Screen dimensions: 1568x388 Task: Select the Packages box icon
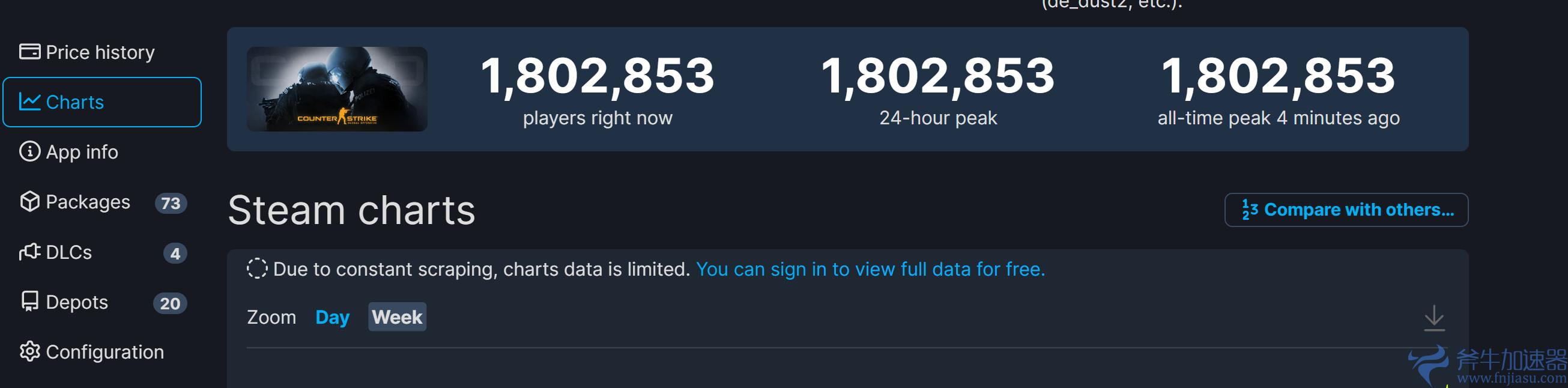click(30, 202)
